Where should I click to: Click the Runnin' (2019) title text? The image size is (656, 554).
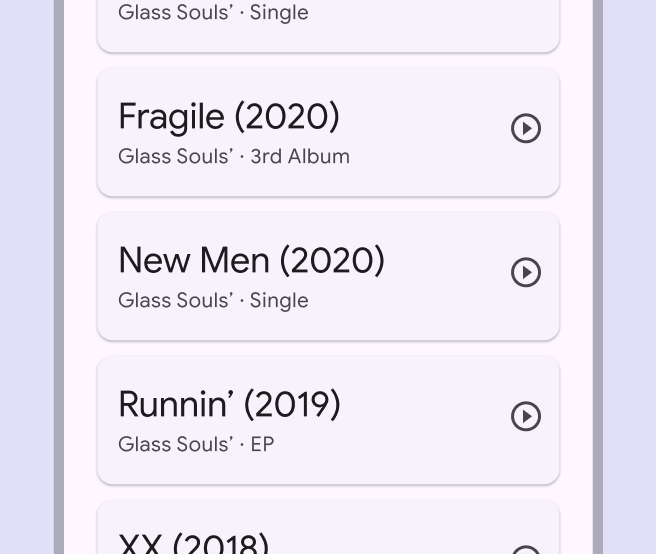click(229, 405)
